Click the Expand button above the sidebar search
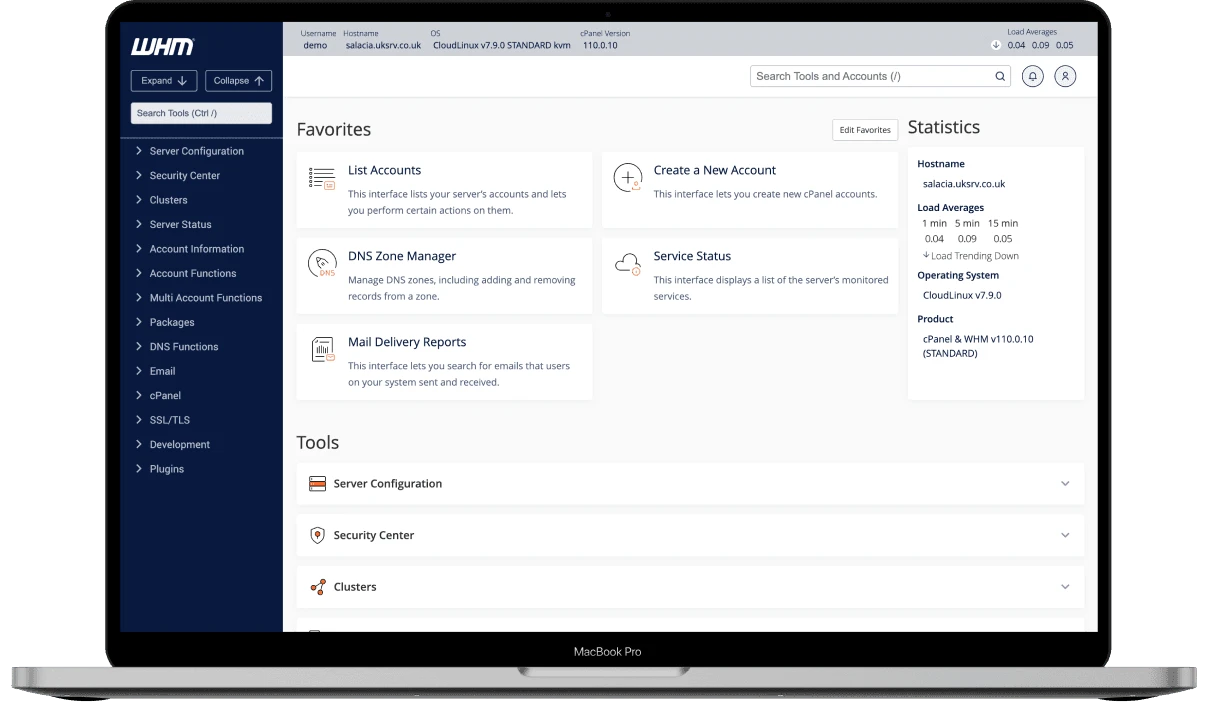The height and width of the screenshot is (706, 1208). [x=163, y=80]
